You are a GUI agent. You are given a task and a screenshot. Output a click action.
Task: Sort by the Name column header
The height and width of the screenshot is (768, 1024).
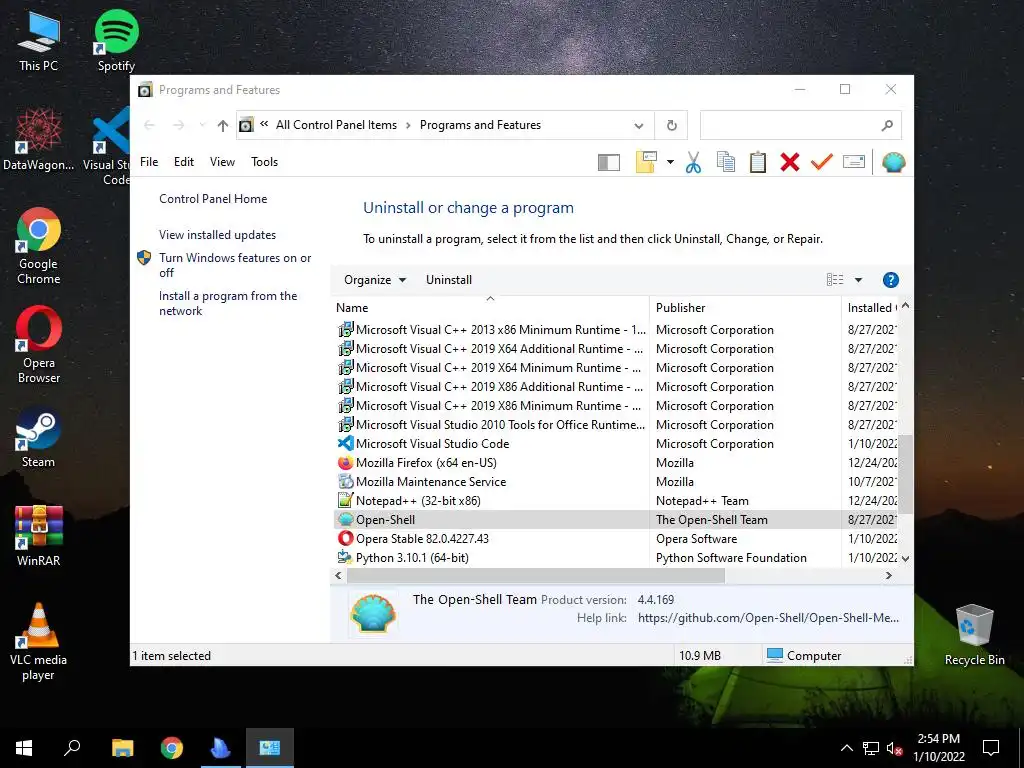[x=490, y=308]
